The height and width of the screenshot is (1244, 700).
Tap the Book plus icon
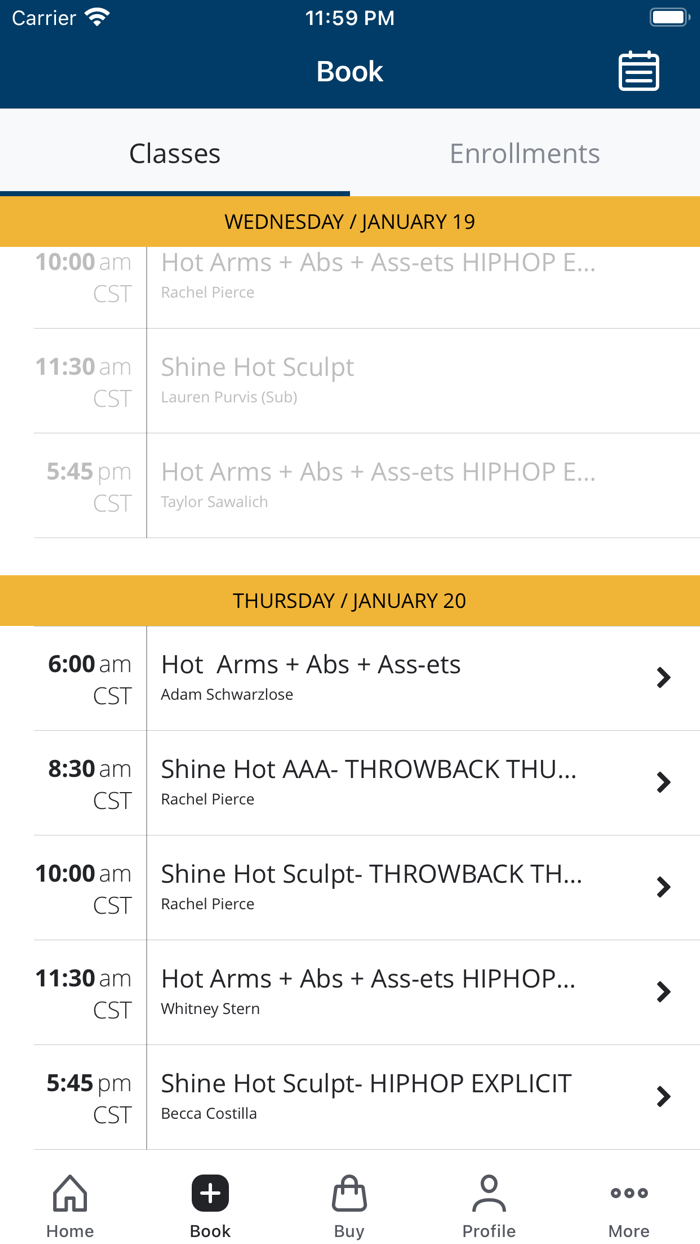click(x=210, y=1194)
